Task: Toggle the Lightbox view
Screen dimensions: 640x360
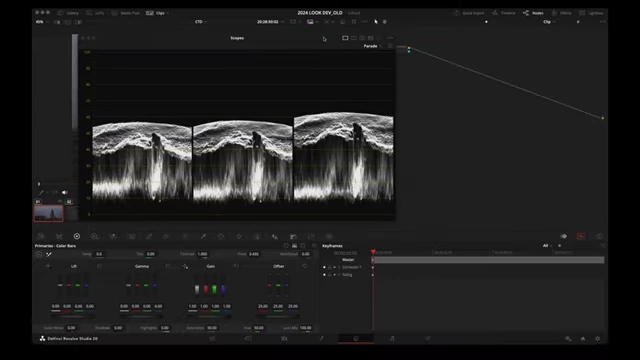Action: pos(591,13)
